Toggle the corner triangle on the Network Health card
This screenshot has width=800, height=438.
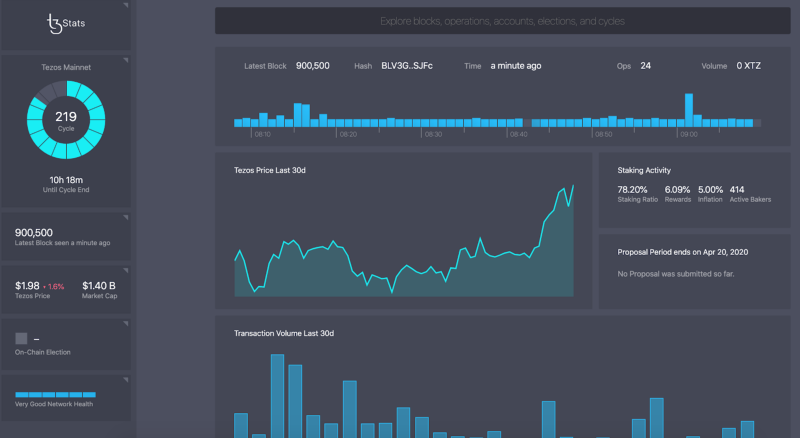coord(126,380)
